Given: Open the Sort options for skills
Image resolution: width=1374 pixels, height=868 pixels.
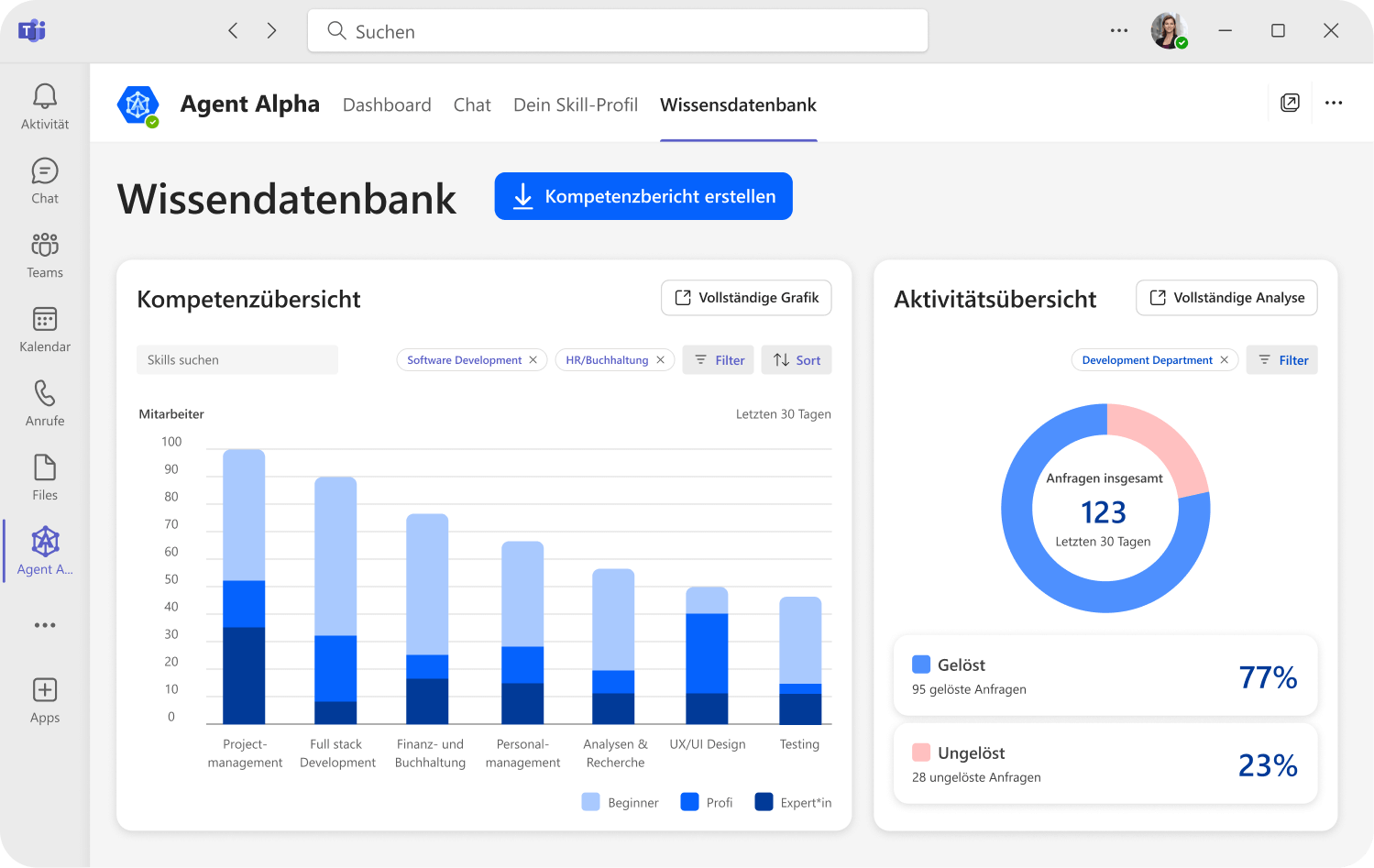Looking at the screenshot, I should point(797,360).
